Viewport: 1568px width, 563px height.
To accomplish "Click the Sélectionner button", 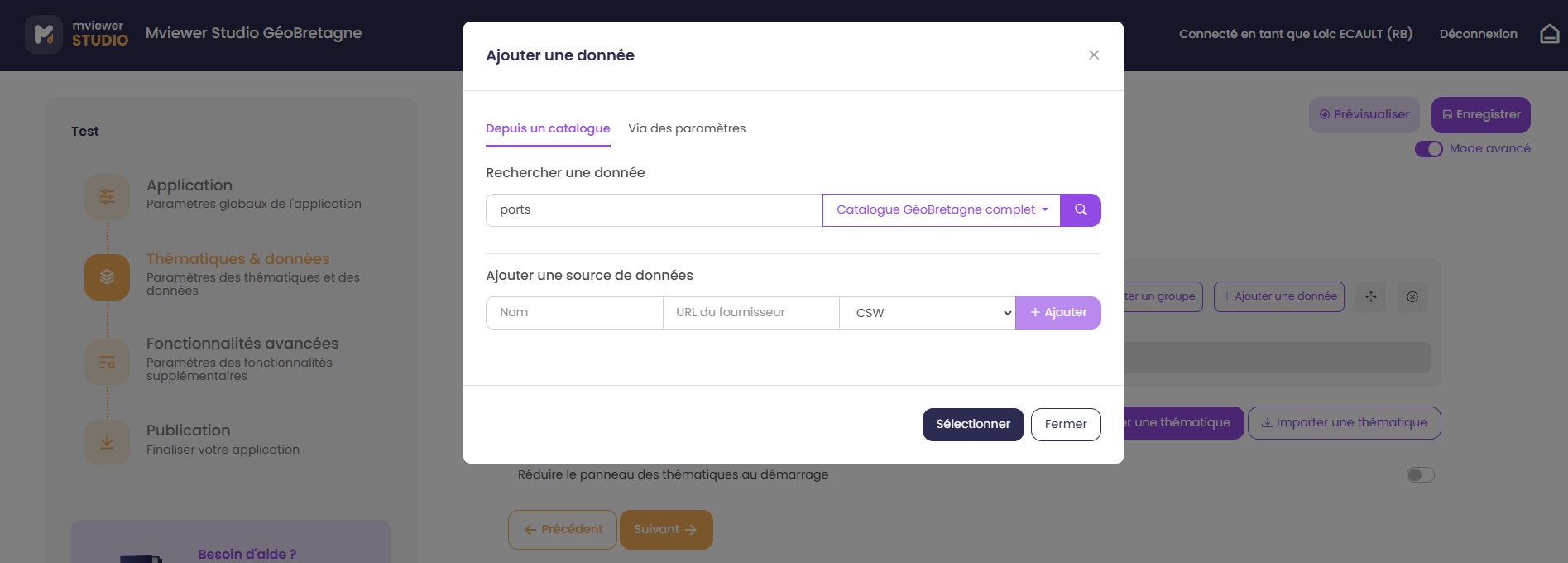I will (x=973, y=425).
